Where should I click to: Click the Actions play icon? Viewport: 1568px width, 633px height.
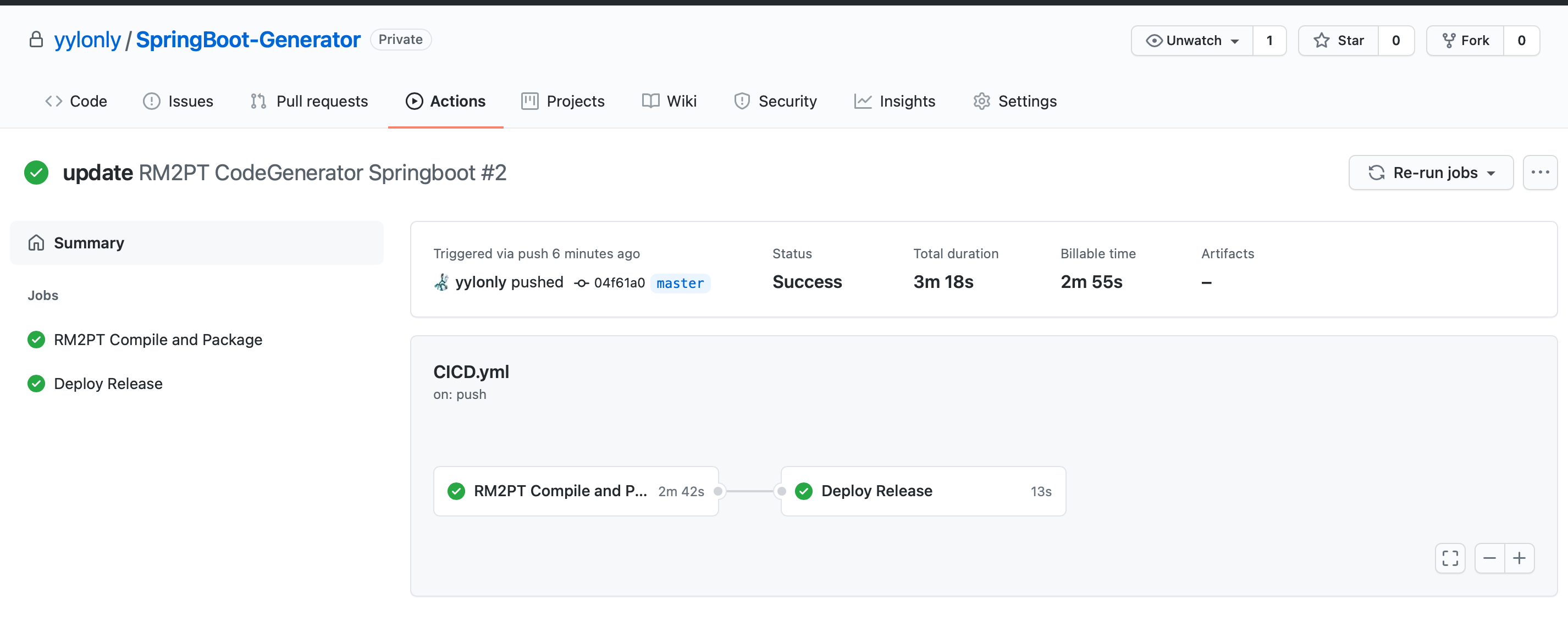tap(414, 101)
